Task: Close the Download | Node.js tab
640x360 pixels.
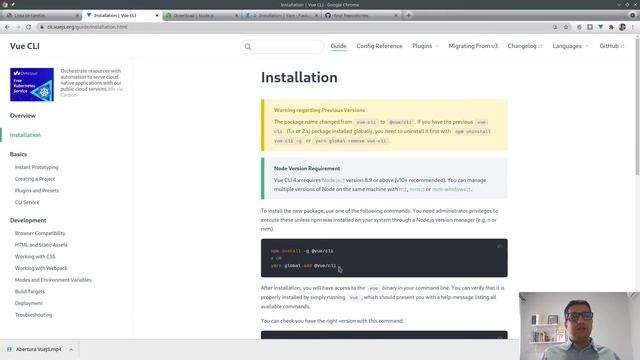Action: click(236, 16)
